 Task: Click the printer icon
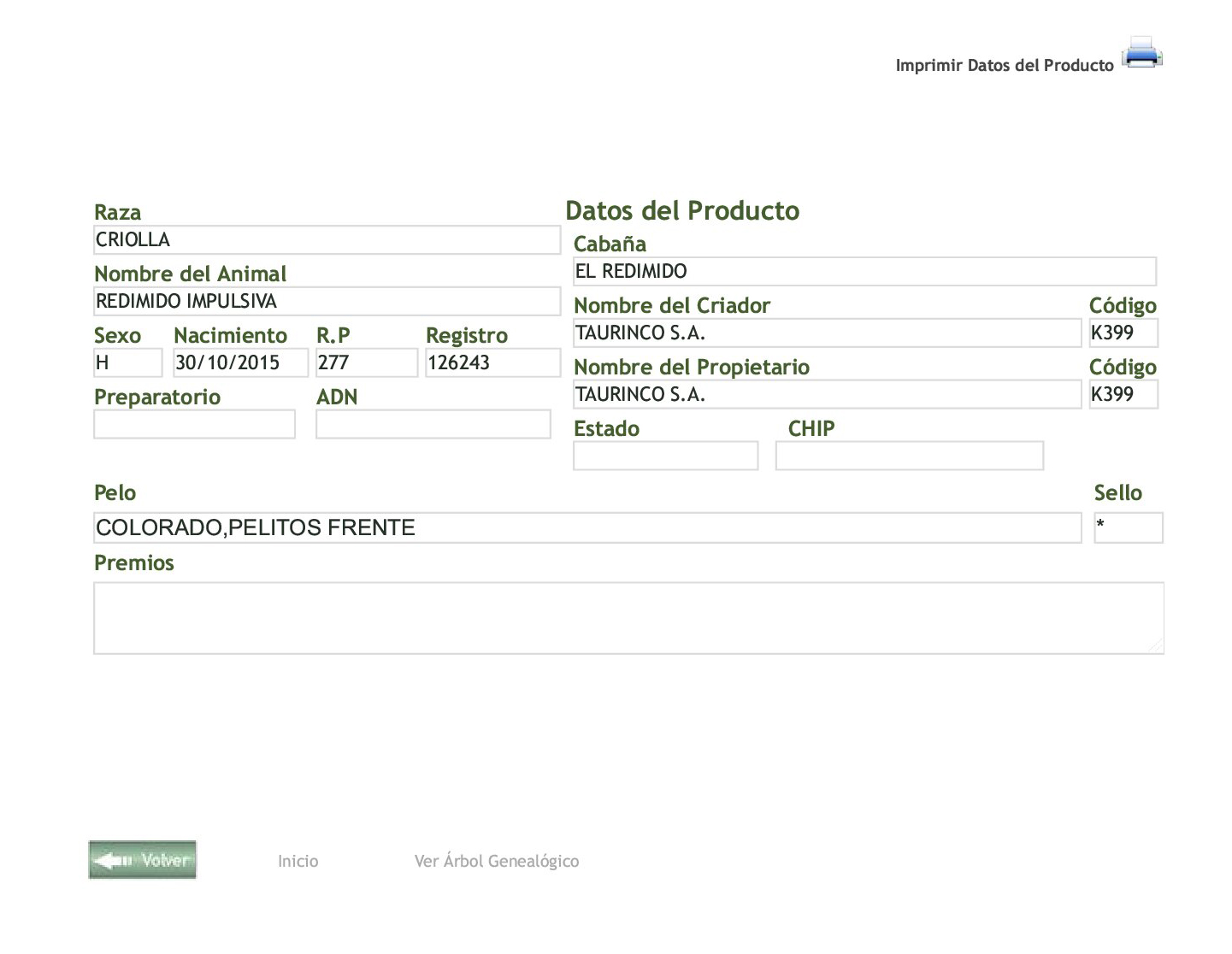(1141, 53)
